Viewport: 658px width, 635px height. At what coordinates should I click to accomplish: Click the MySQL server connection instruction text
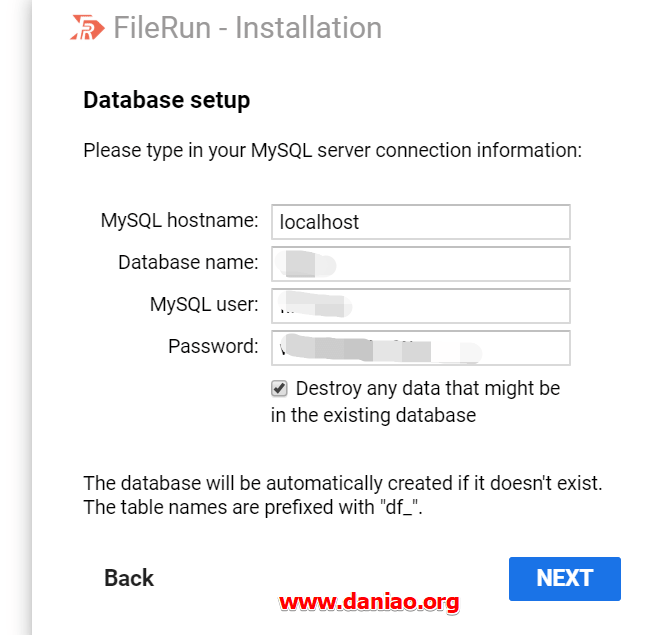(333, 150)
